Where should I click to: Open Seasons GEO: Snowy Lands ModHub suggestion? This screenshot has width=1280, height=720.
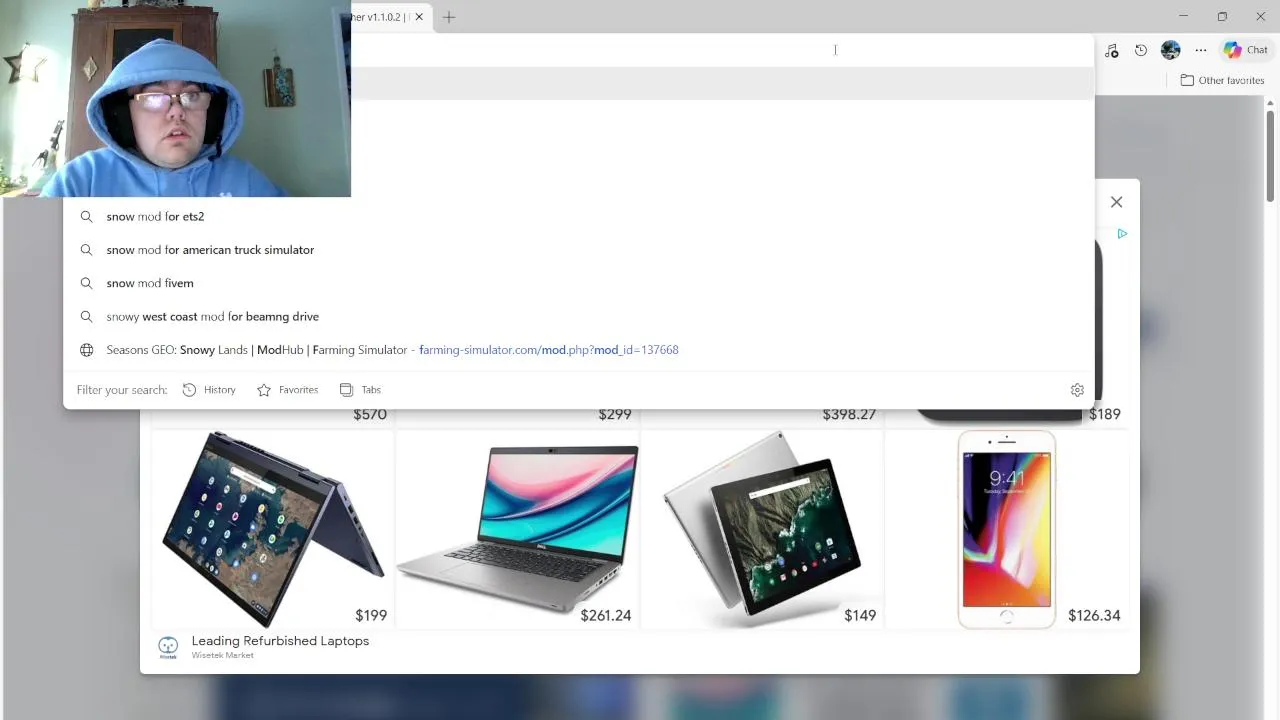point(579,350)
